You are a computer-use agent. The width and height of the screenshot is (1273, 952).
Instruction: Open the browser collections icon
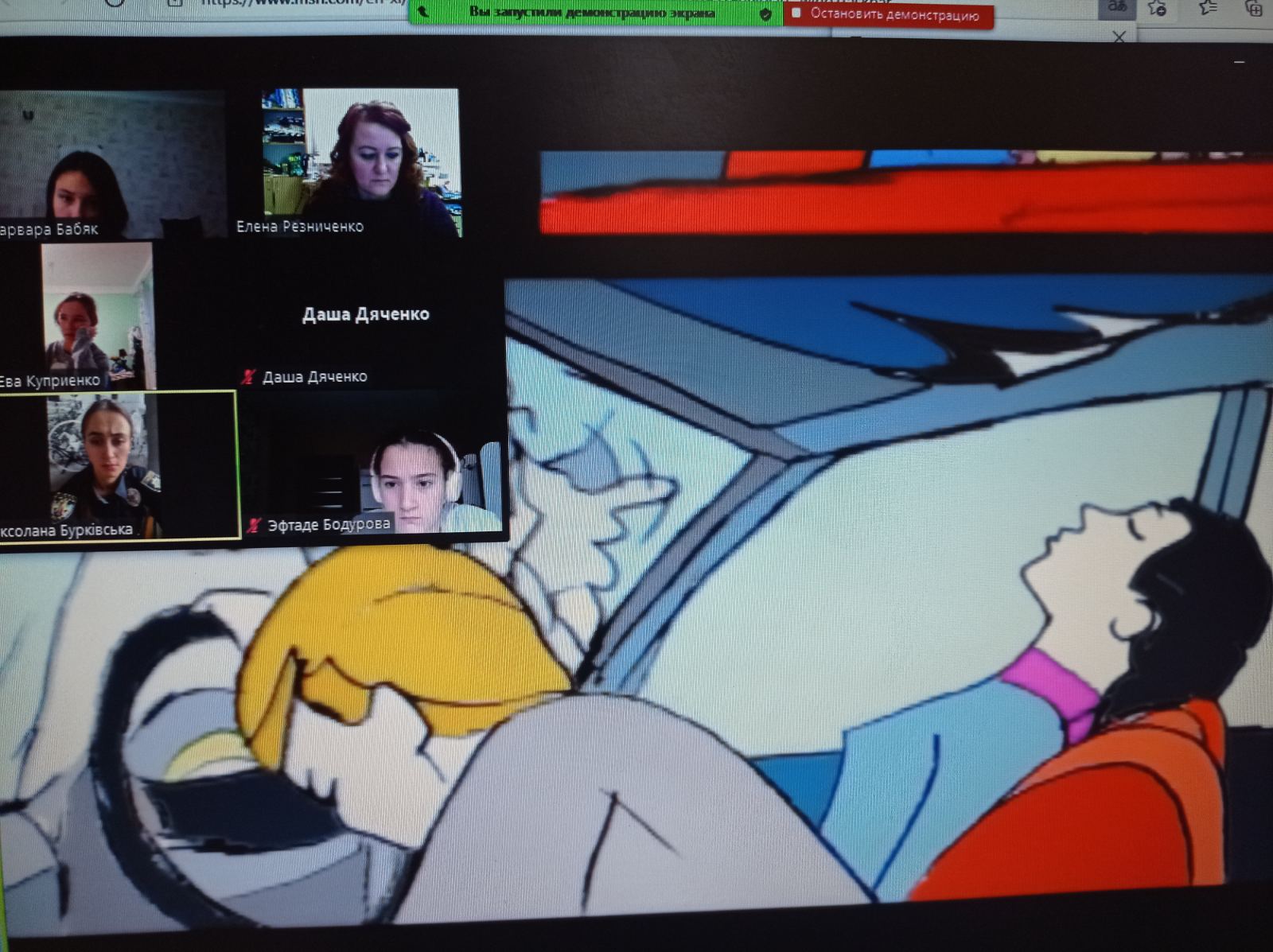point(1253,8)
